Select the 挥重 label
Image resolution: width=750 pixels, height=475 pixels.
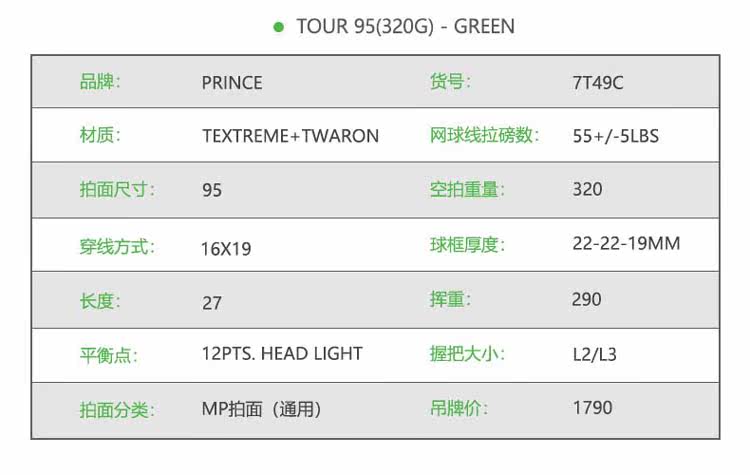[x=450, y=299]
